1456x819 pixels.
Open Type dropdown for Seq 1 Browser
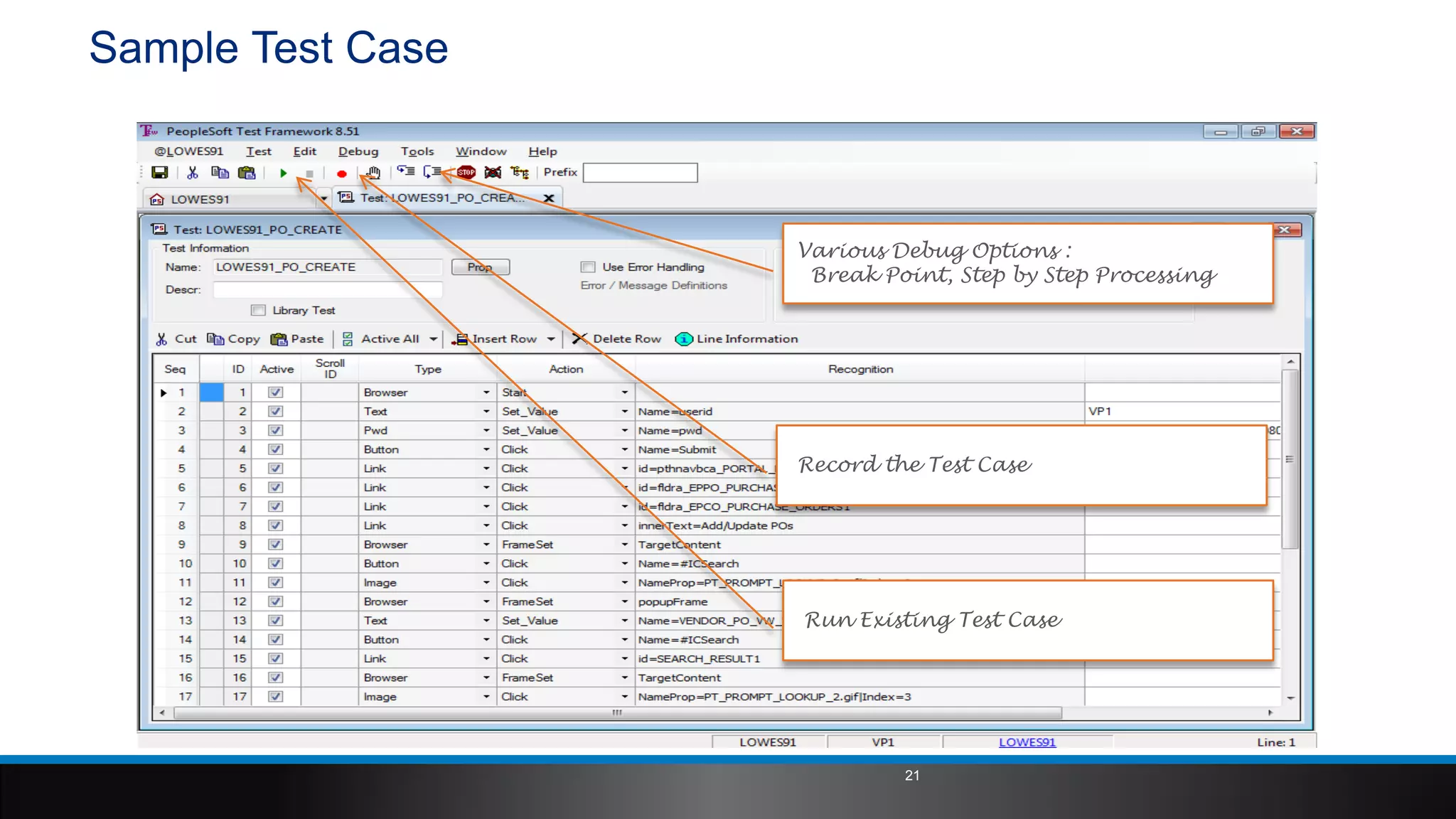[486, 392]
